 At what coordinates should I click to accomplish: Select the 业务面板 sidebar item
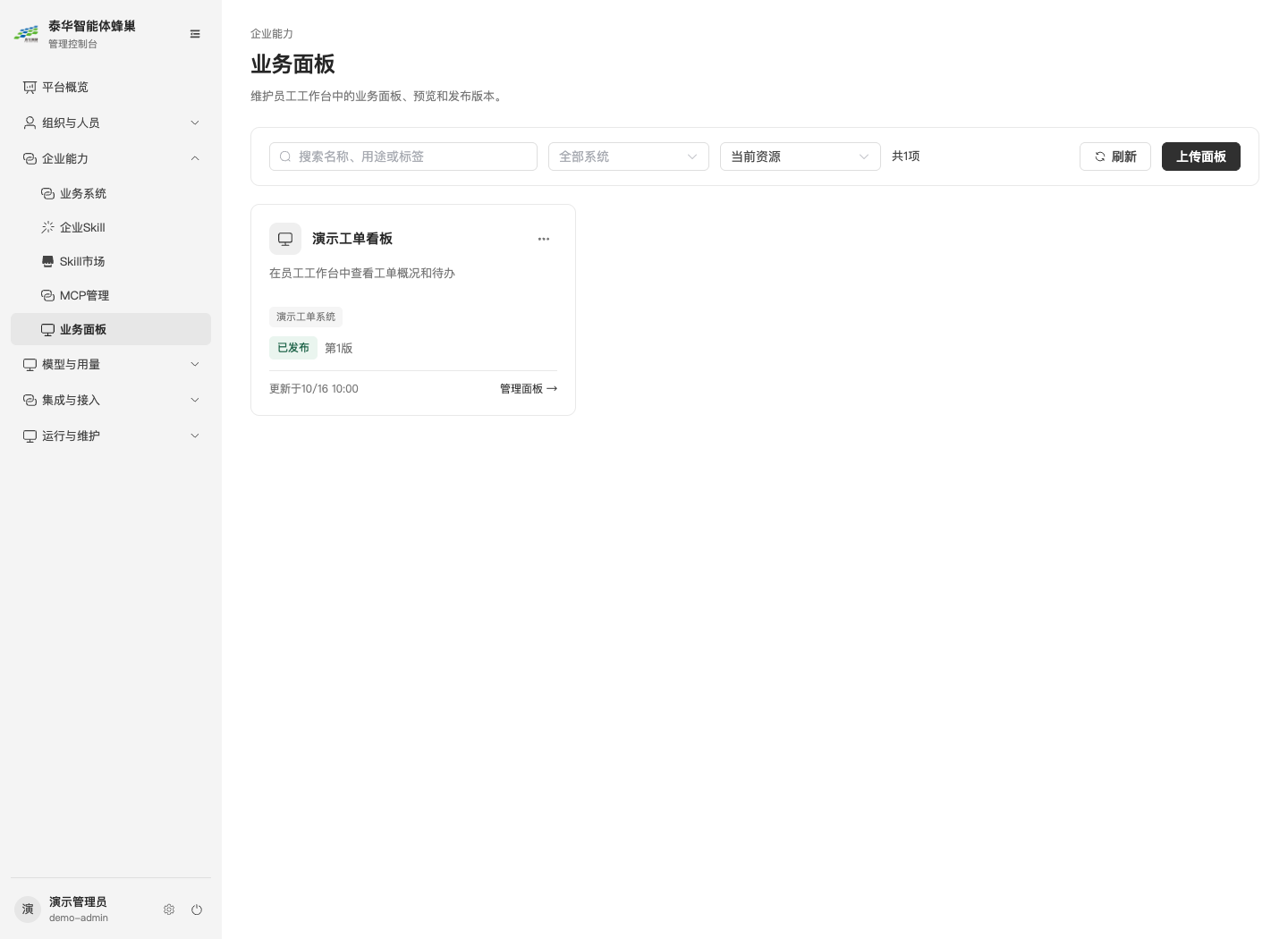pos(111,329)
